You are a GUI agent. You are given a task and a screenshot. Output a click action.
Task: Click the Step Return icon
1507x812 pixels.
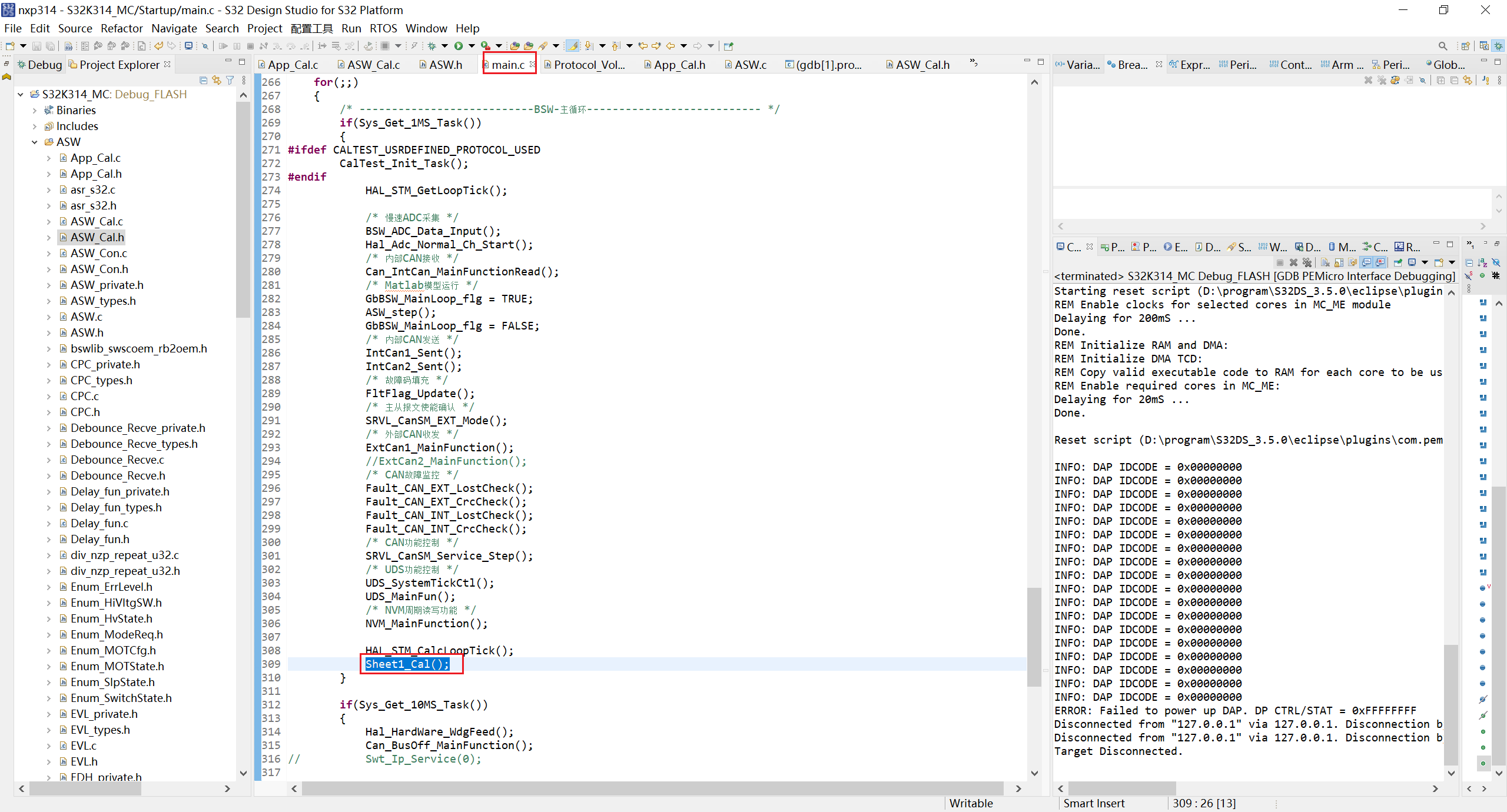click(304, 46)
